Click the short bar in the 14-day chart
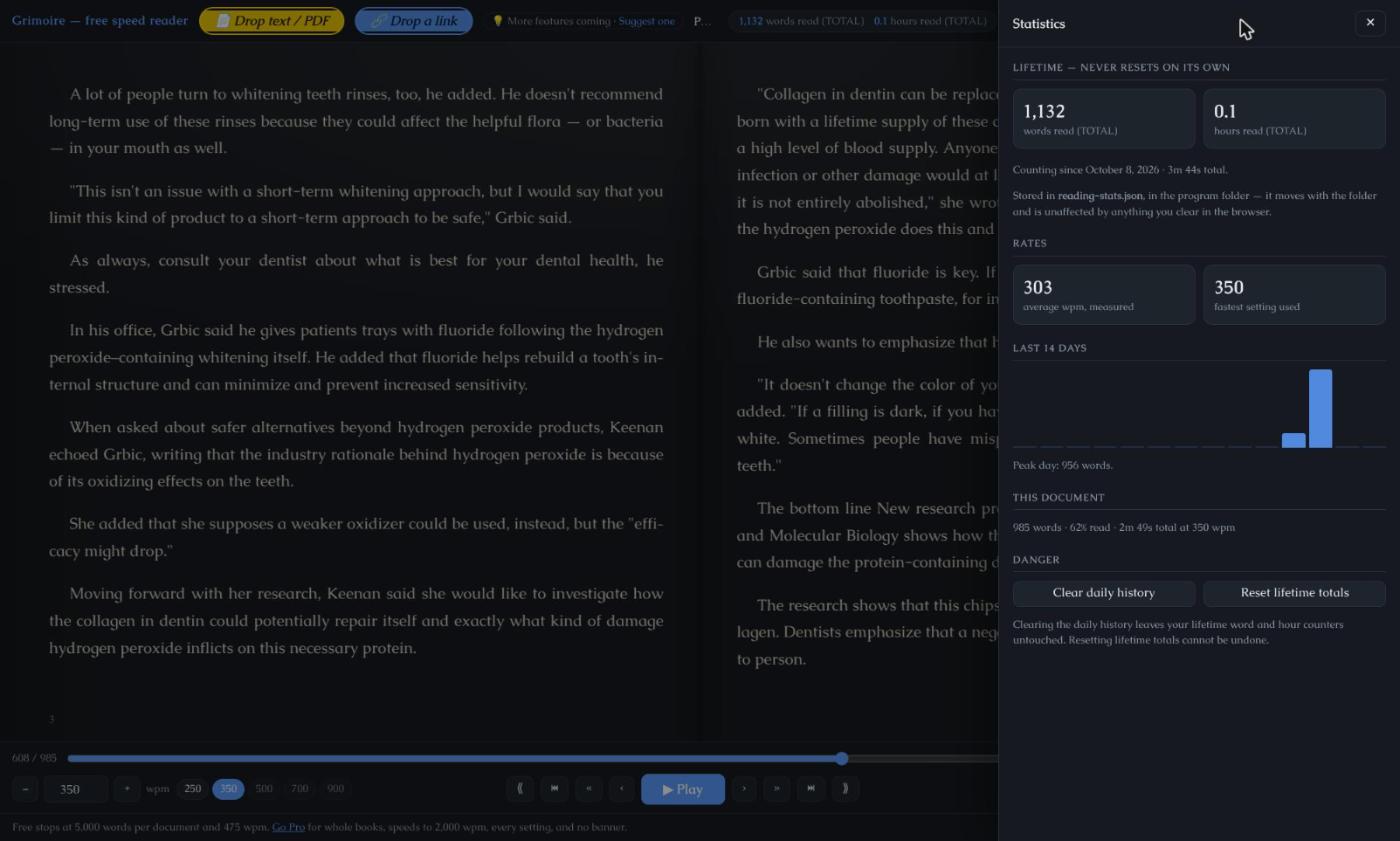This screenshot has width=1400, height=841. coord(1293,440)
